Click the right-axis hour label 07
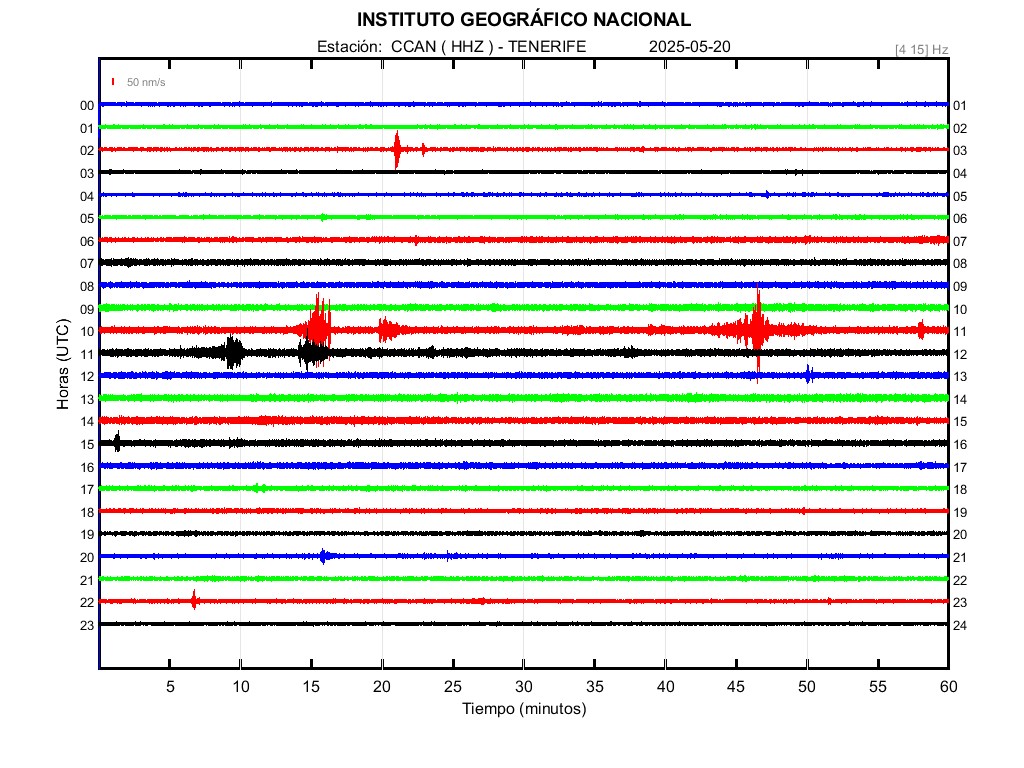 [x=960, y=242]
